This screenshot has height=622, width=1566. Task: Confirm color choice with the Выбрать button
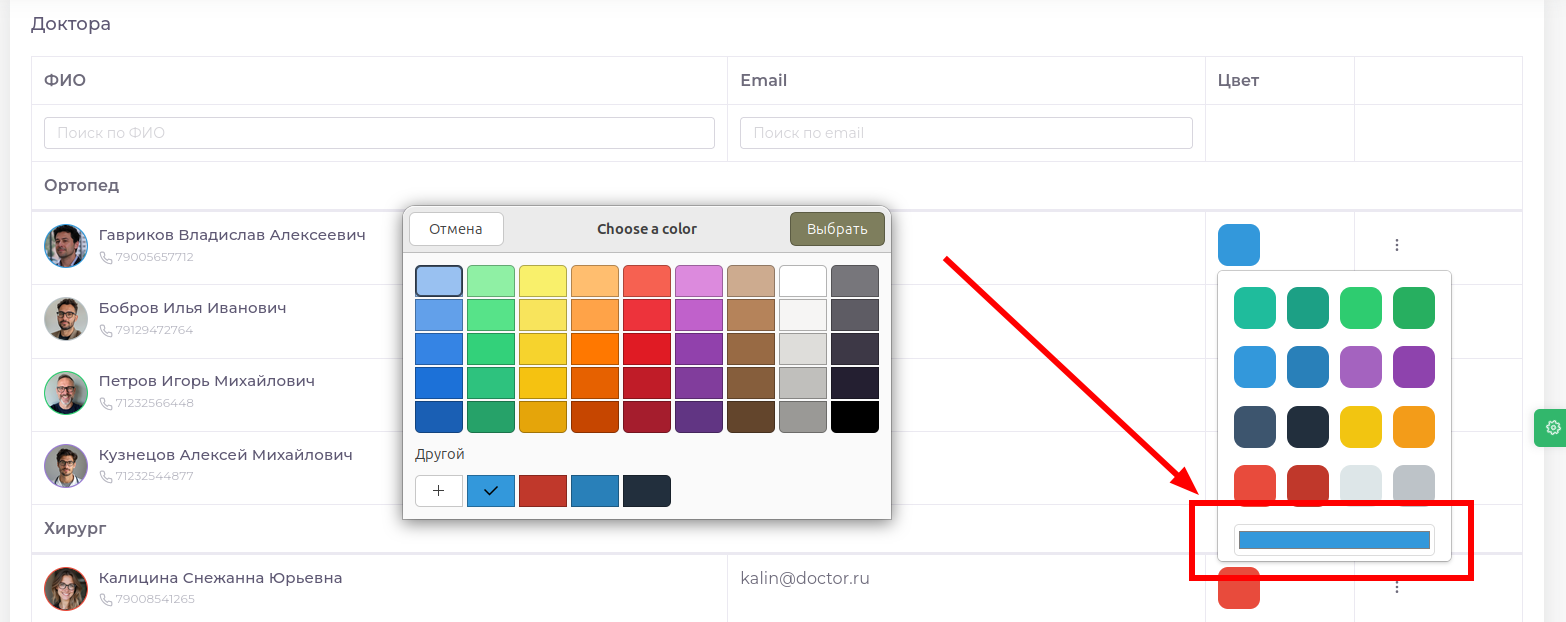pyautogui.click(x=837, y=228)
